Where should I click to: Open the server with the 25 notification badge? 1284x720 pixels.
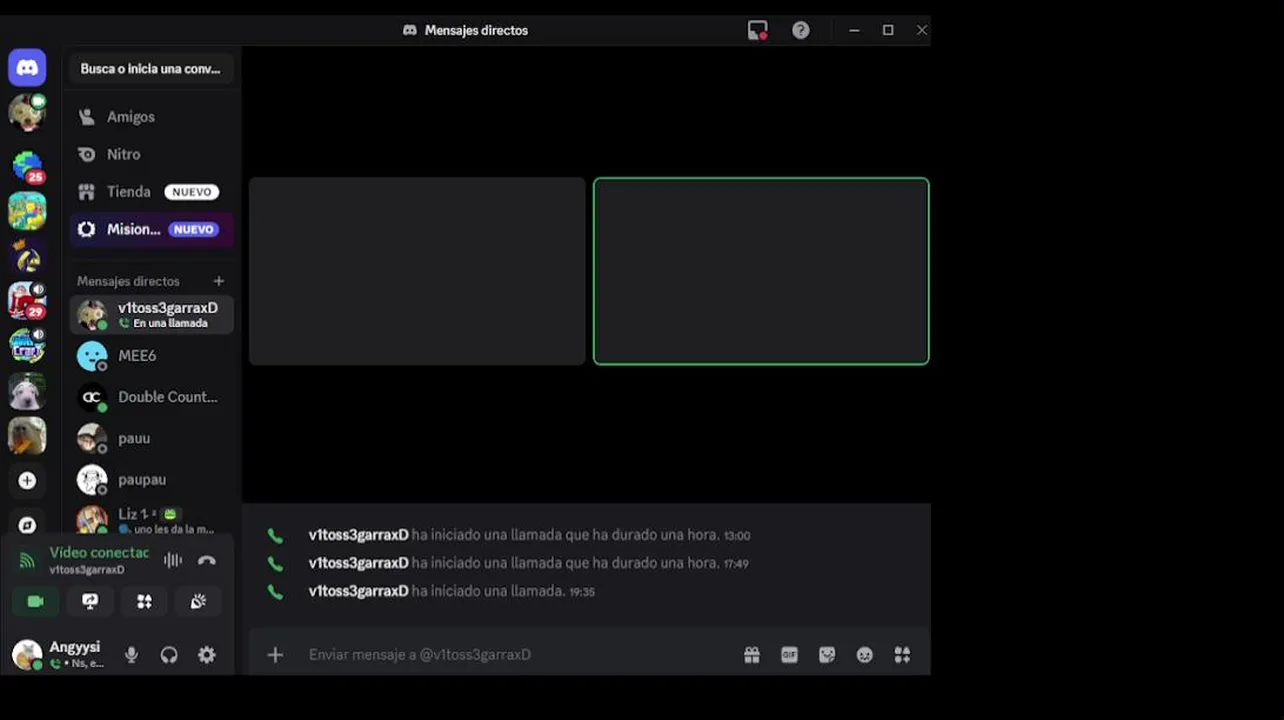coord(27,166)
